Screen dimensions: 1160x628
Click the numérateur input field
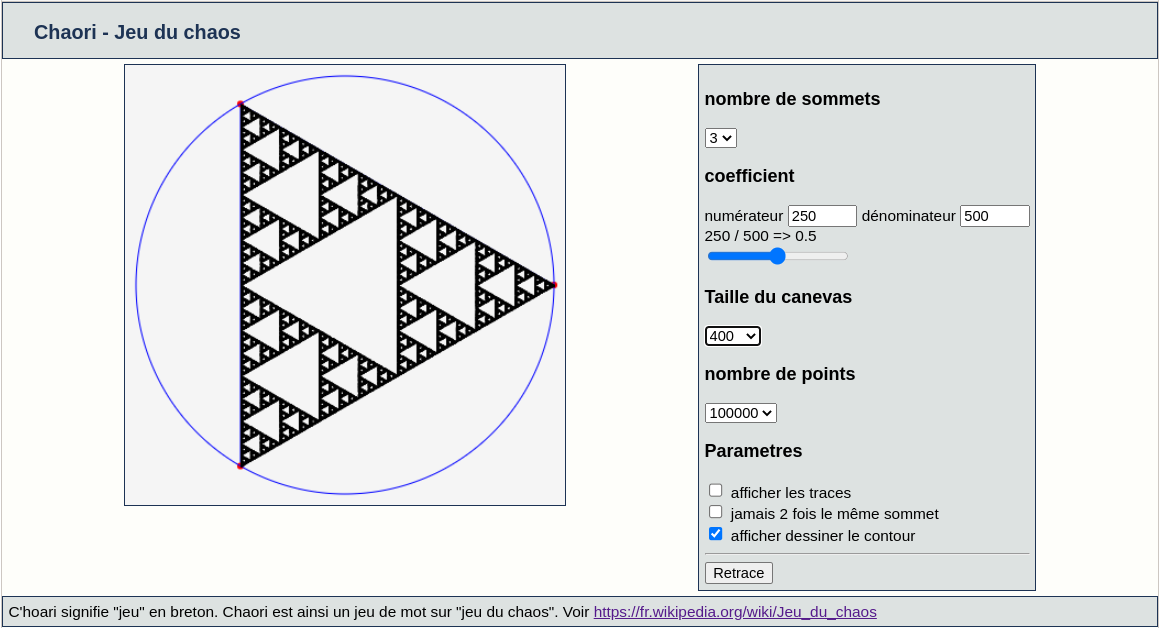(821, 216)
